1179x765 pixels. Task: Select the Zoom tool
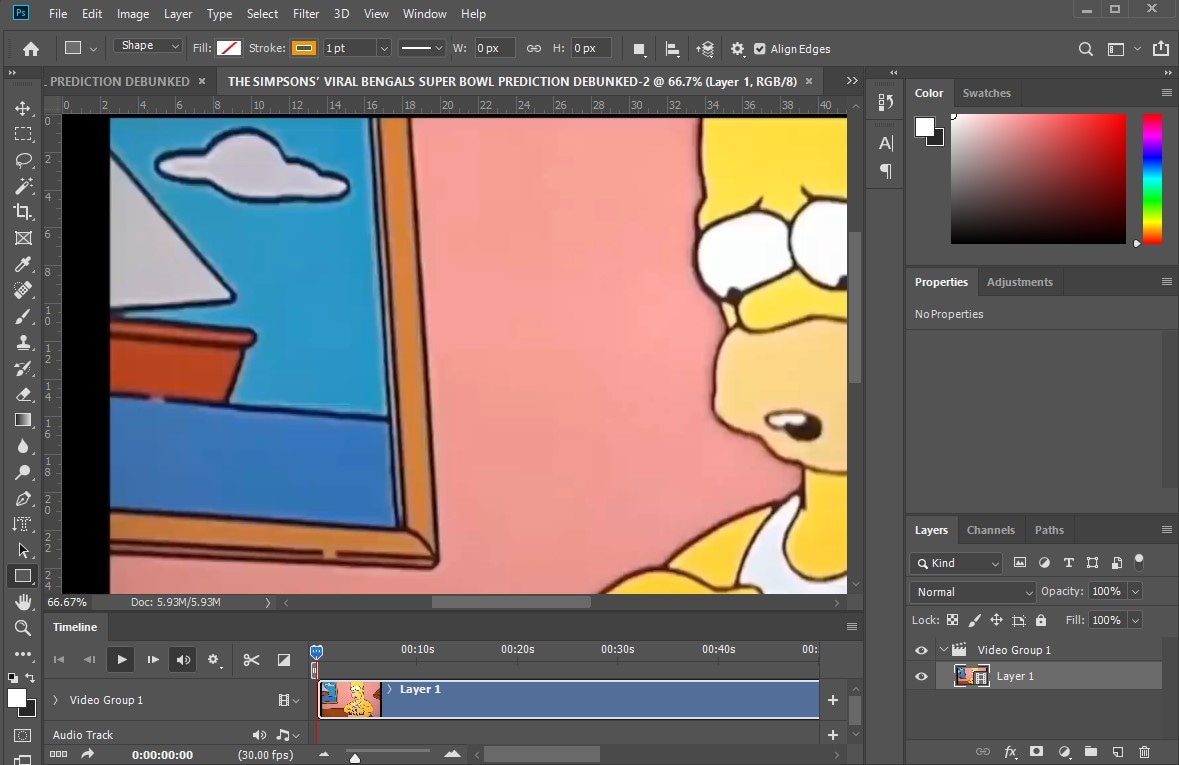click(x=23, y=627)
